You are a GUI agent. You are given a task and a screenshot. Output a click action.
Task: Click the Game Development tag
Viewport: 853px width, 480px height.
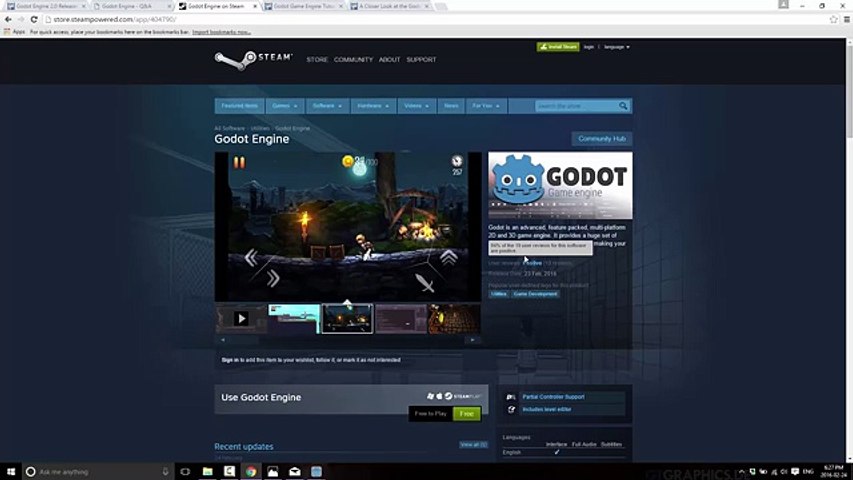point(535,294)
